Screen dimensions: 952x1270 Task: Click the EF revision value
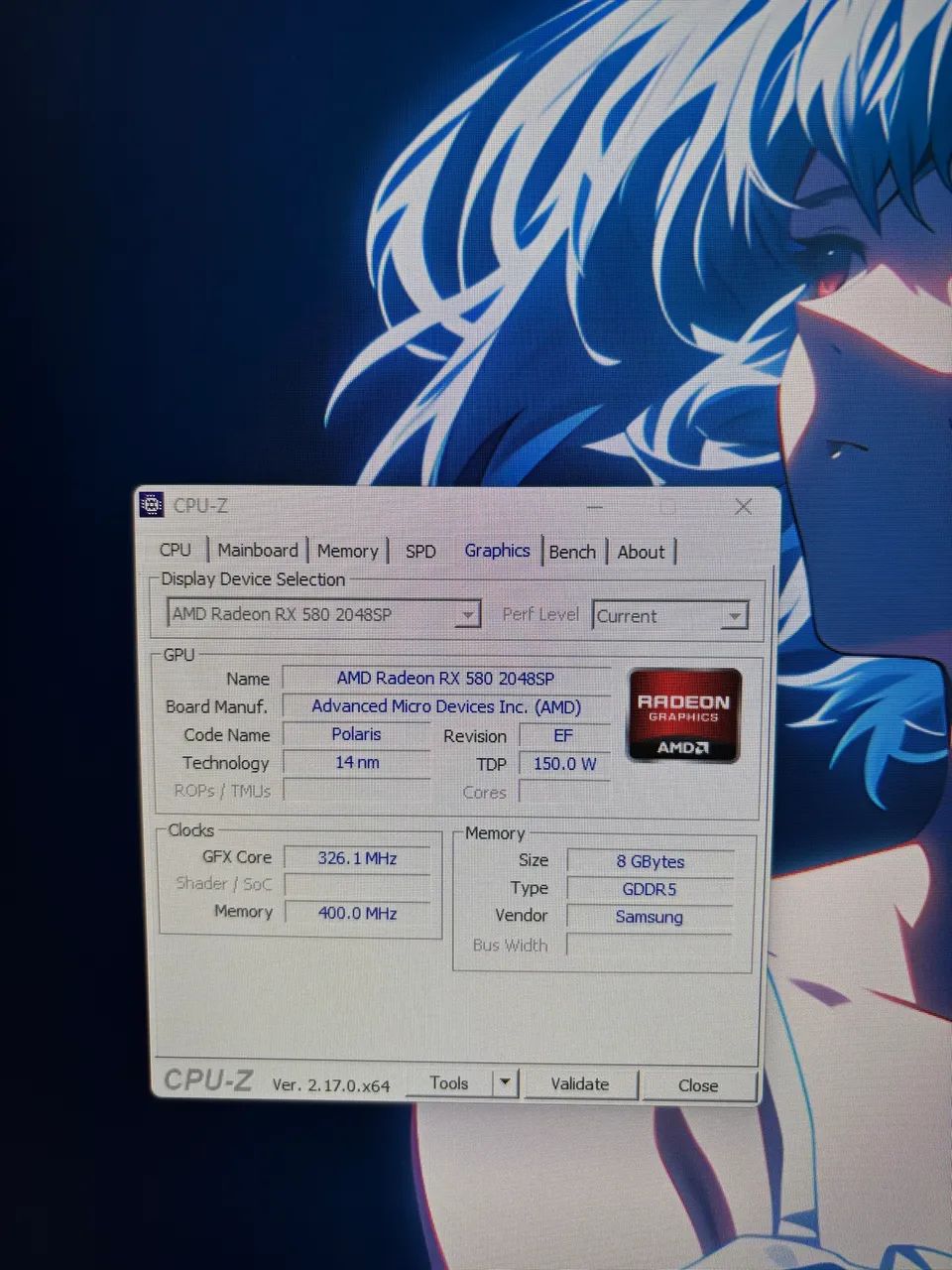563,736
